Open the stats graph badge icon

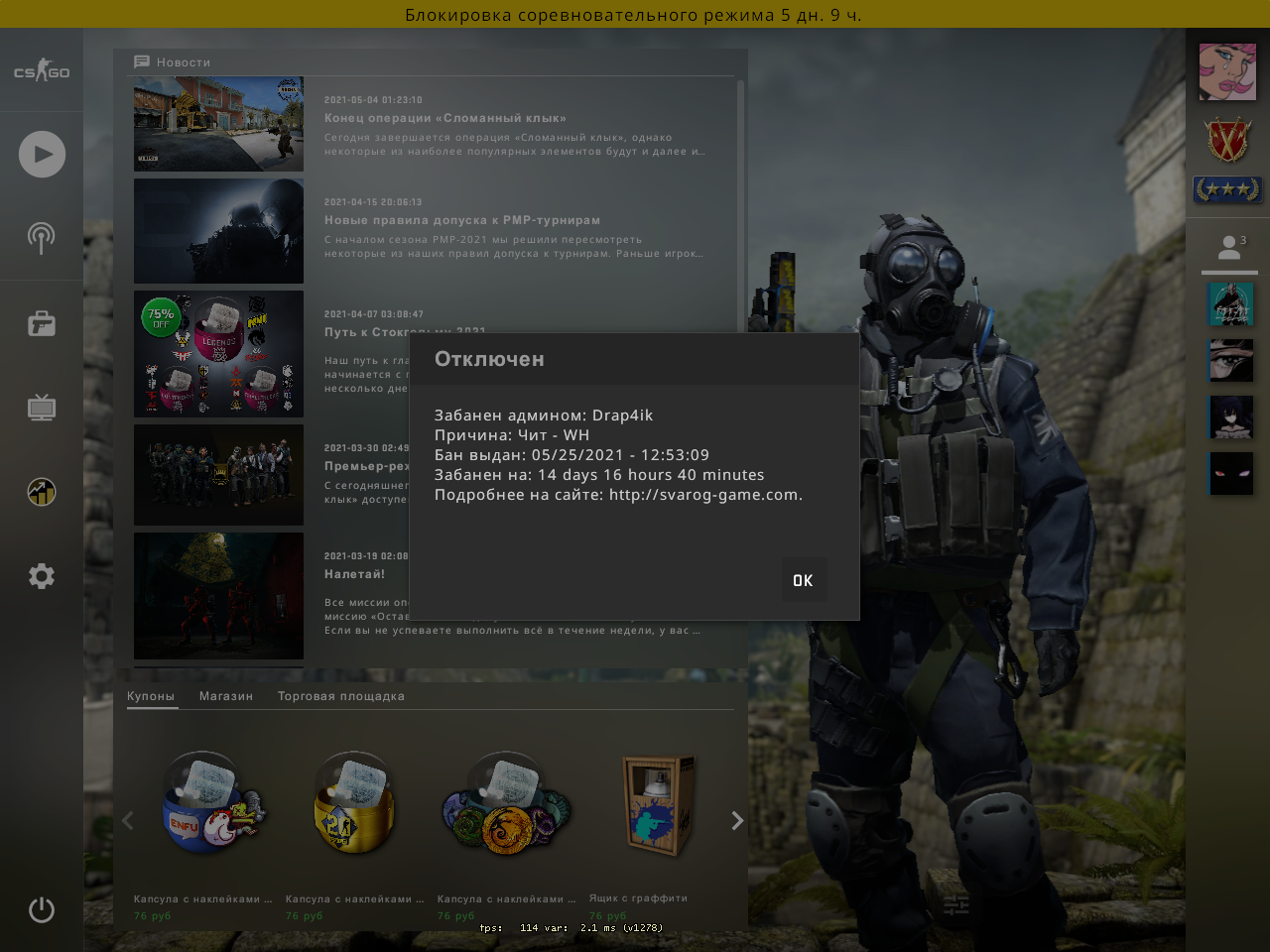pyautogui.click(x=42, y=492)
